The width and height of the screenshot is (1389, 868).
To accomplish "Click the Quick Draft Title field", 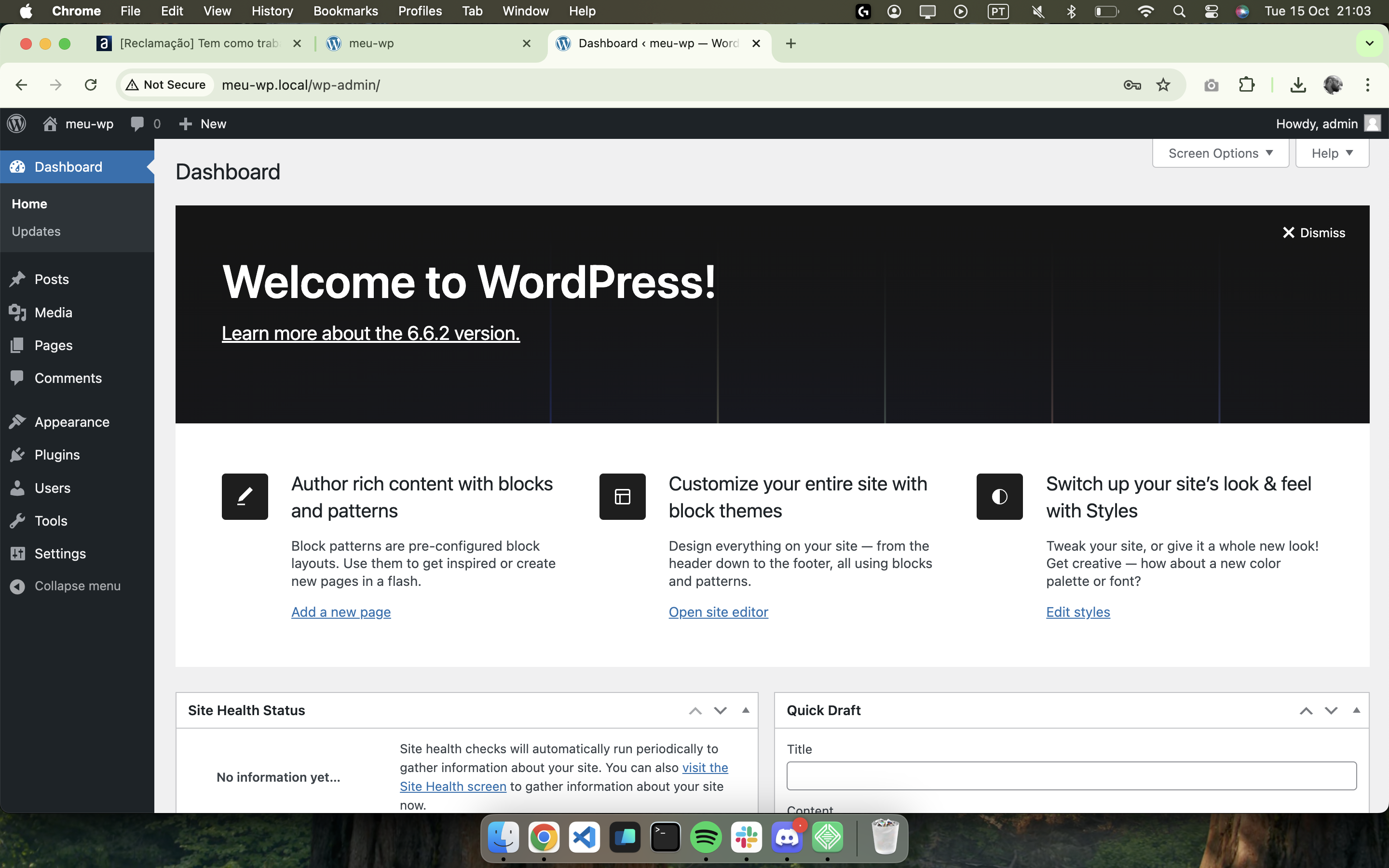I will [x=1071, y=775].
